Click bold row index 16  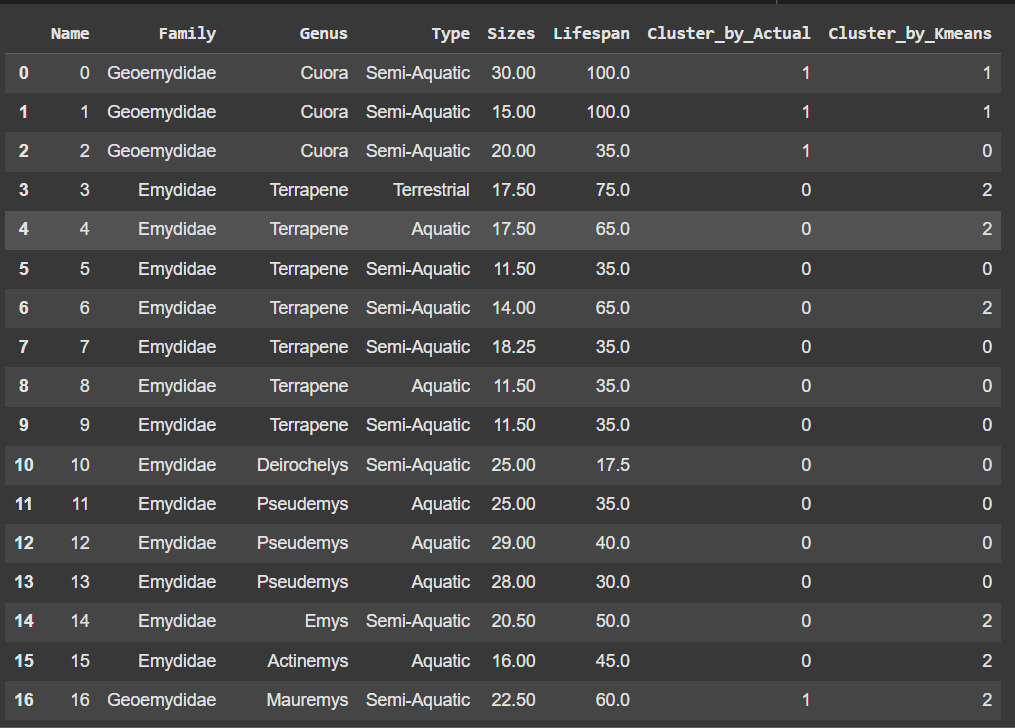pyautogui.click(x=24, y=700)
